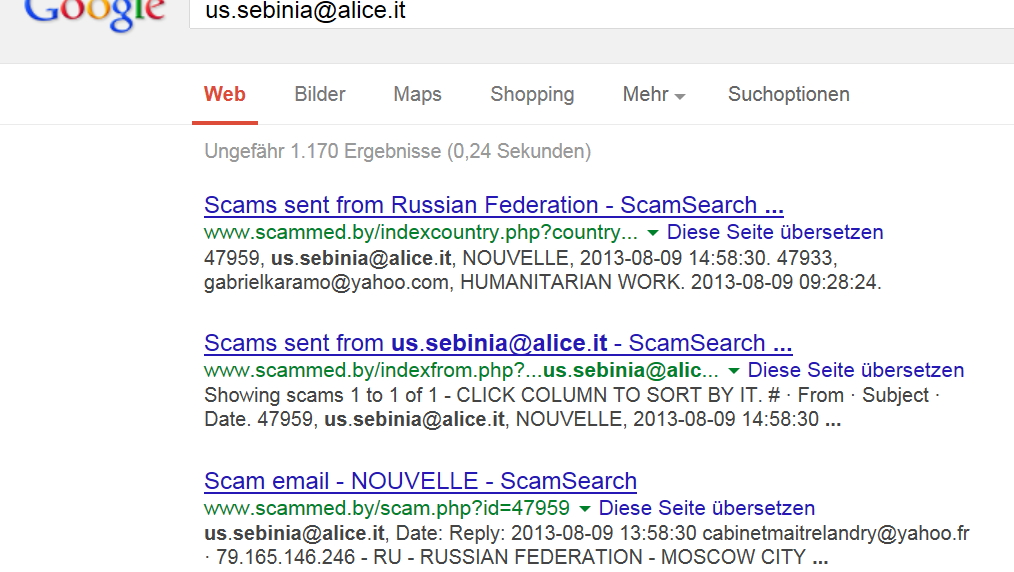Click 'Diese Seite übersetzen' for first result

pyautogui.click(x=775, y=232)
